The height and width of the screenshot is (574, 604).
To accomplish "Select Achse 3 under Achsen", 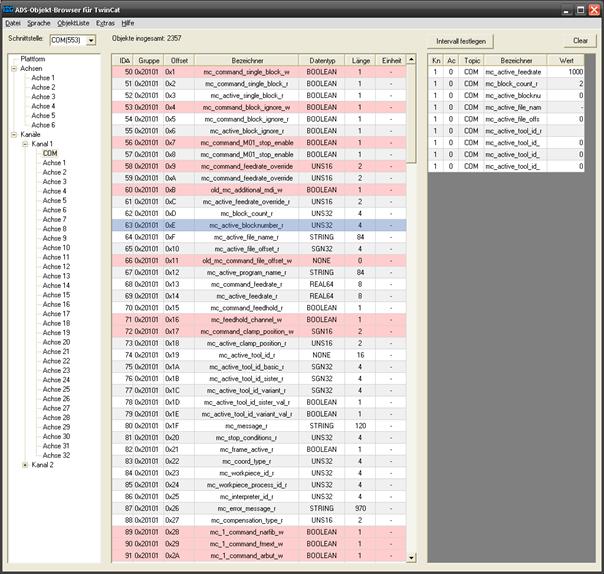I will [x=43, y=97].
